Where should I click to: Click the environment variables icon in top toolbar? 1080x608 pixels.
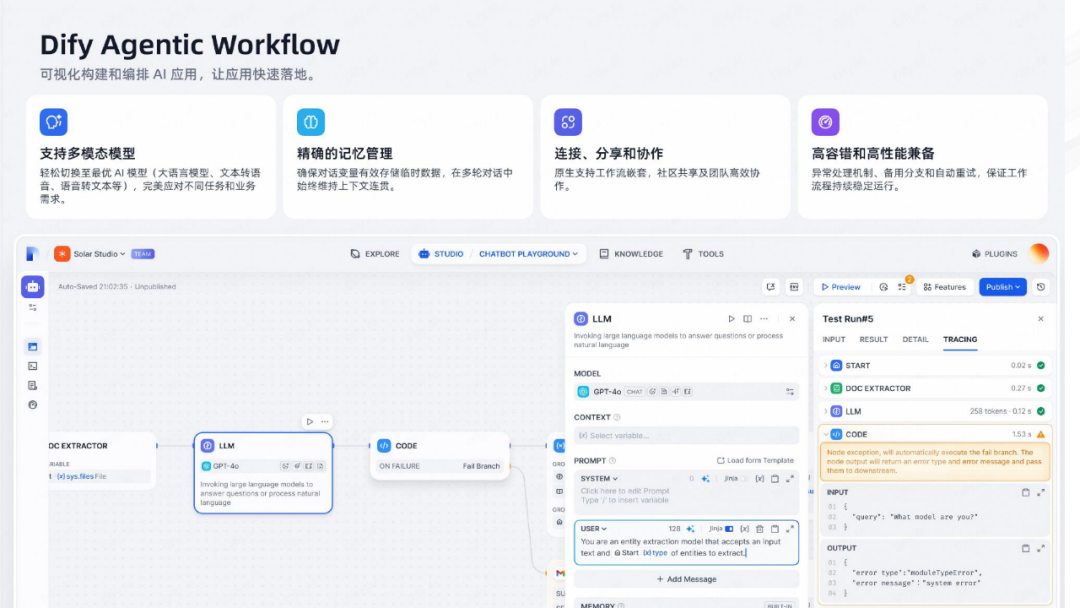794,287
